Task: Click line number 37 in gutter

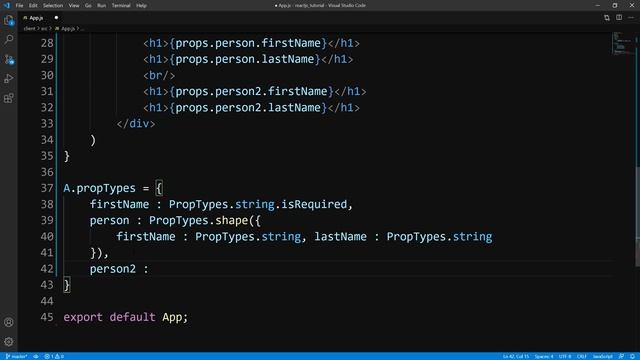Action: 47,188
